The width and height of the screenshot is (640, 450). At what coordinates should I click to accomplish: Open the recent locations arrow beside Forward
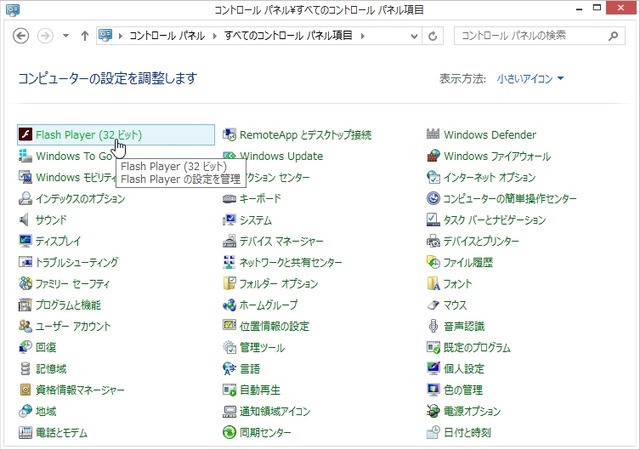[x=66, y=36]
